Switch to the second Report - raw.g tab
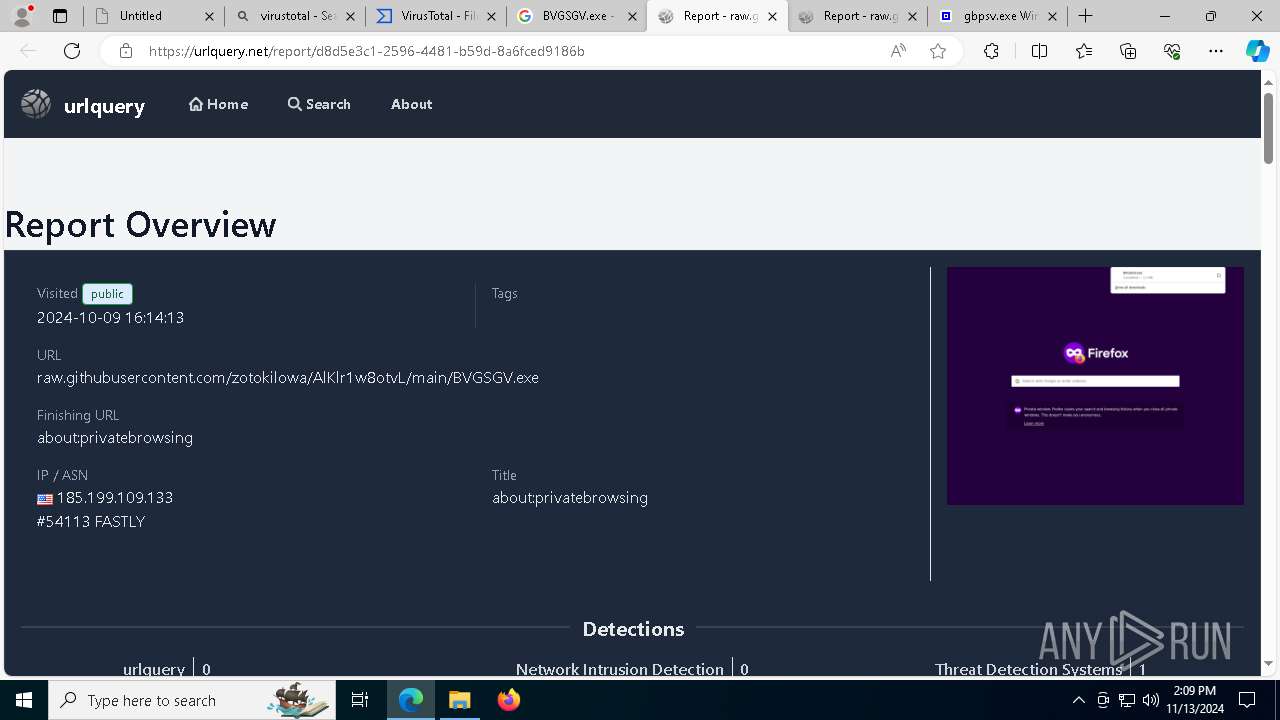1280x720 pixels. point(858,16)
